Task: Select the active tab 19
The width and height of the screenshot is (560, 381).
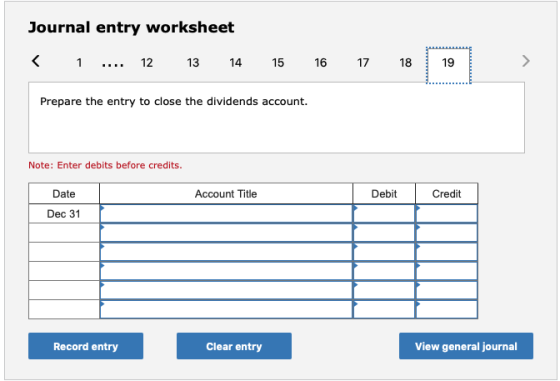Action: click(449, 65)
